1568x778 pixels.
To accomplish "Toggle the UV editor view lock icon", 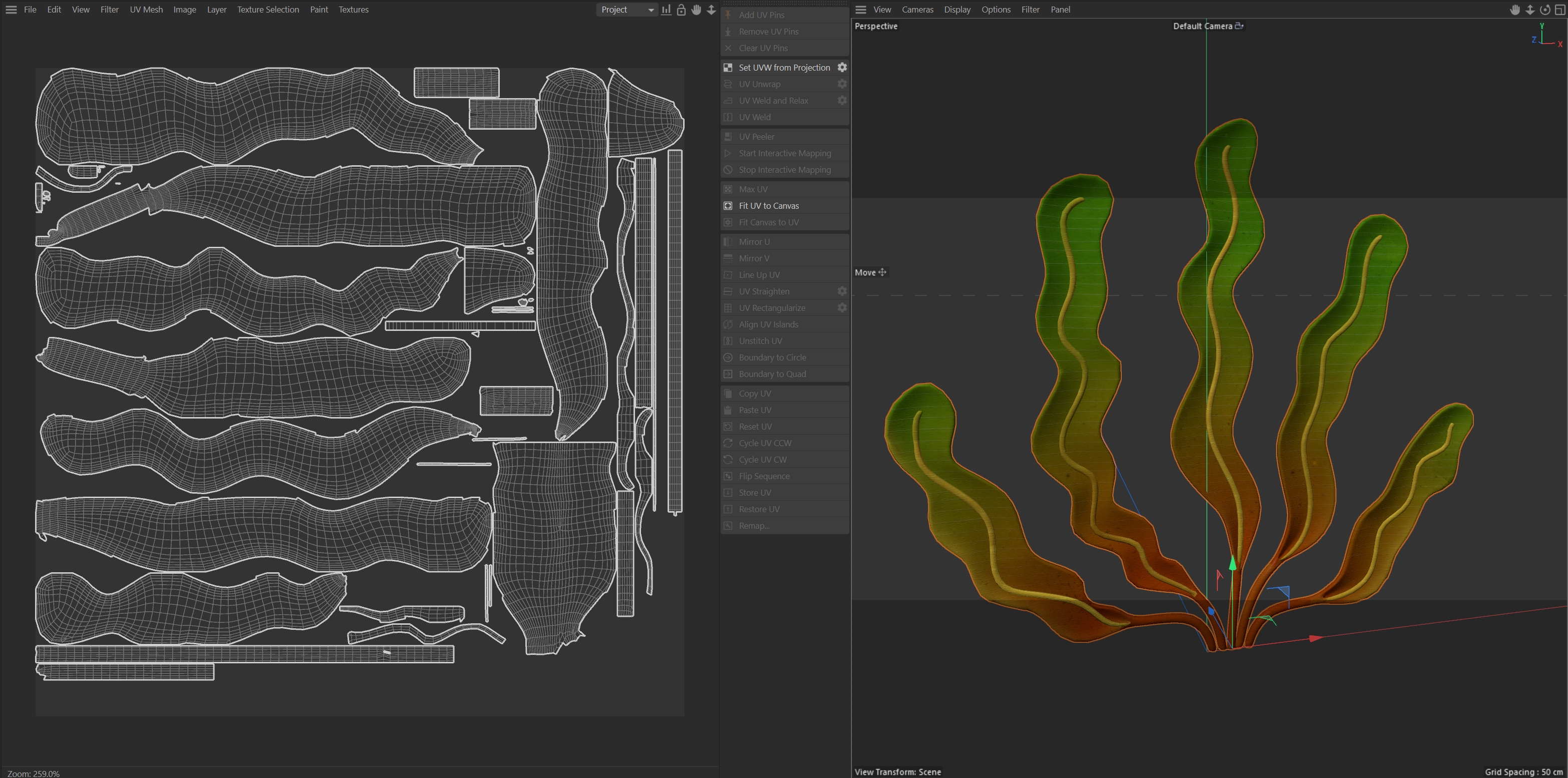I will click(681, 10).
